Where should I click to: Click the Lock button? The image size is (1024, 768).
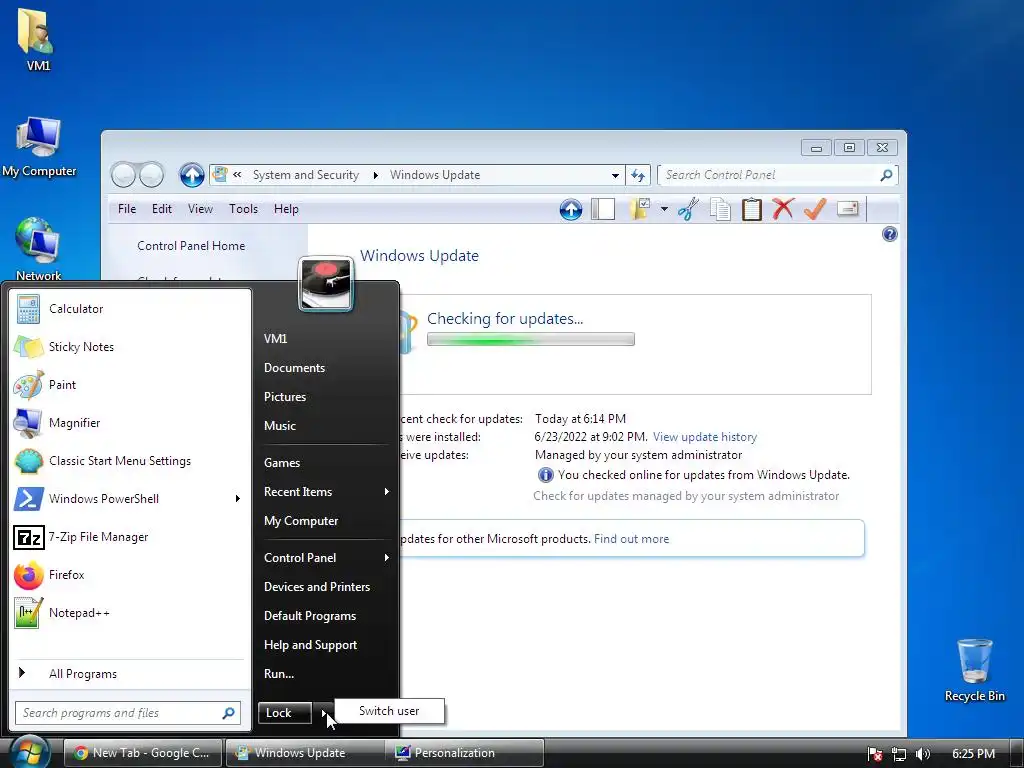pos(285,713)
